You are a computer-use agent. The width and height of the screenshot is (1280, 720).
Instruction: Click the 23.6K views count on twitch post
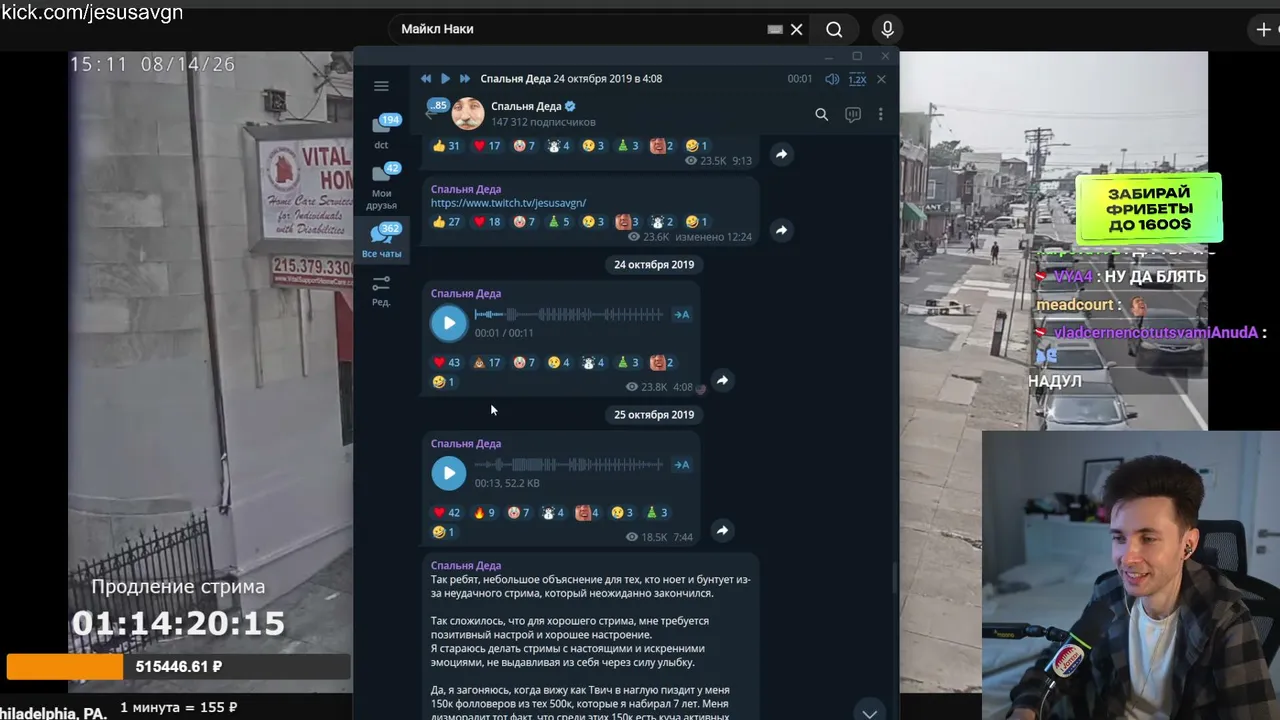point(649,237)
